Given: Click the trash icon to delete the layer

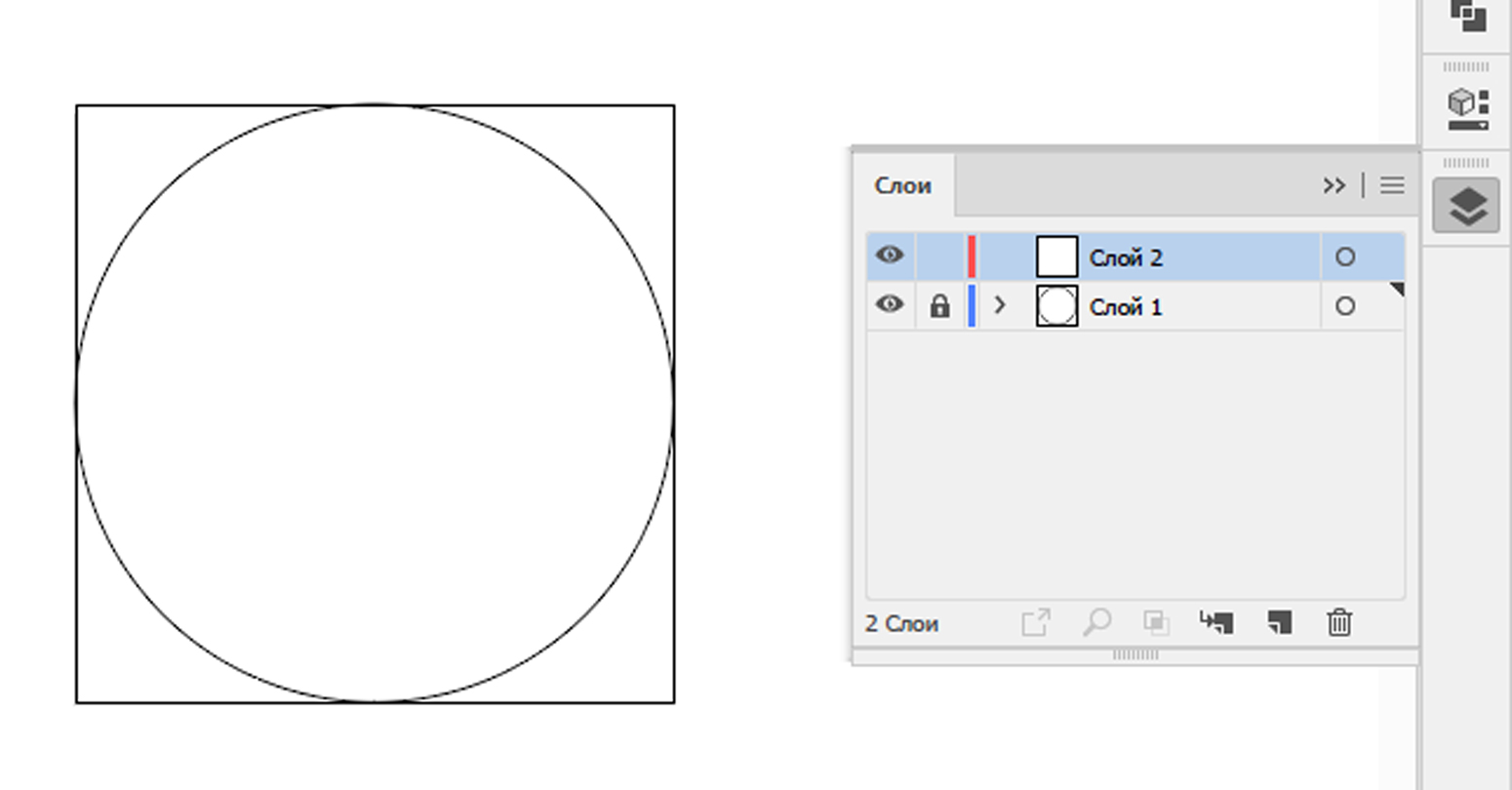Looking at the screenshot, I should (x=1339, y=622).
